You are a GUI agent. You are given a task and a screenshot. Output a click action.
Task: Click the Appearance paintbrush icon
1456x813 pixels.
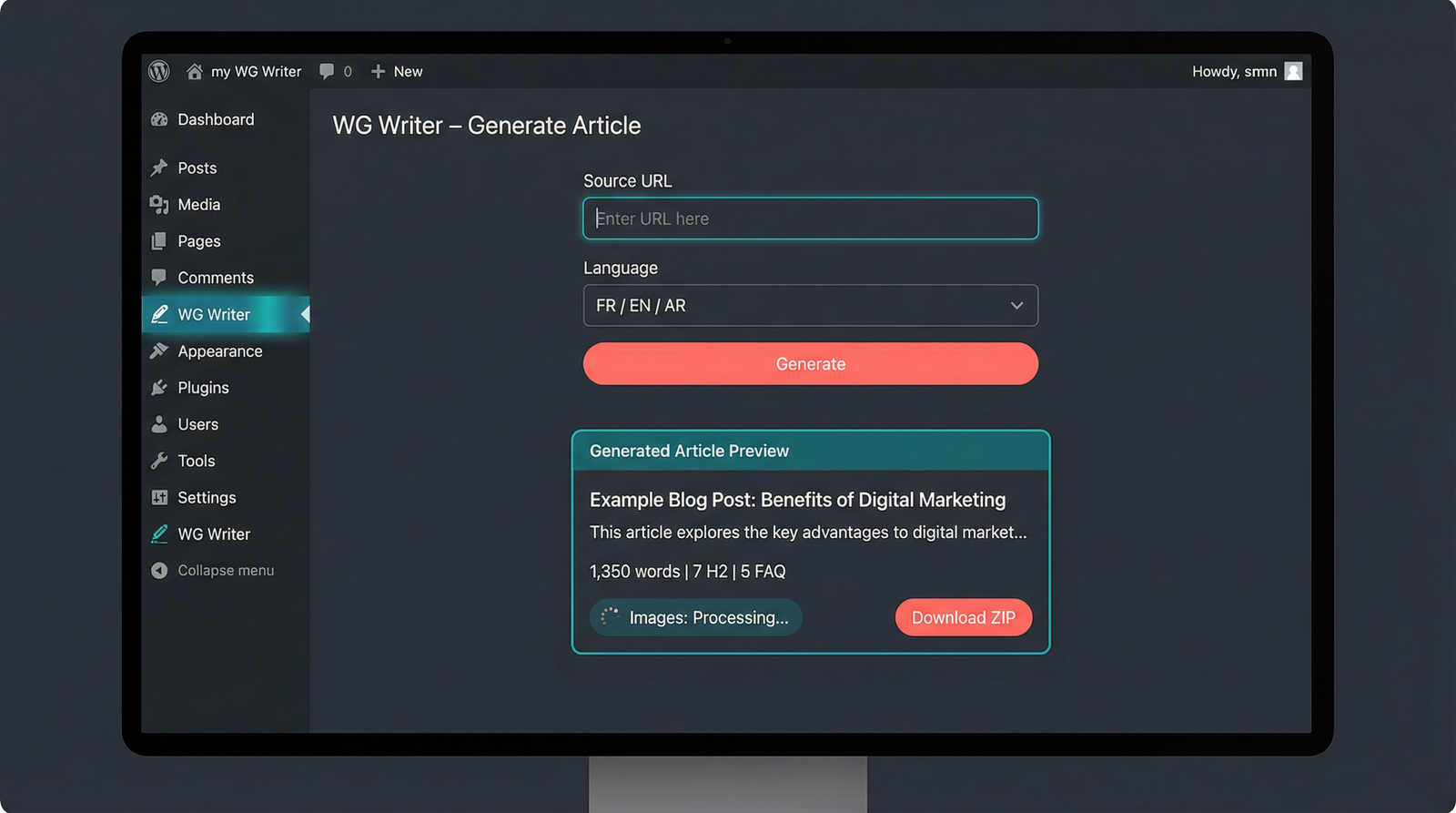pyautogui.click(x=159, y=351)
